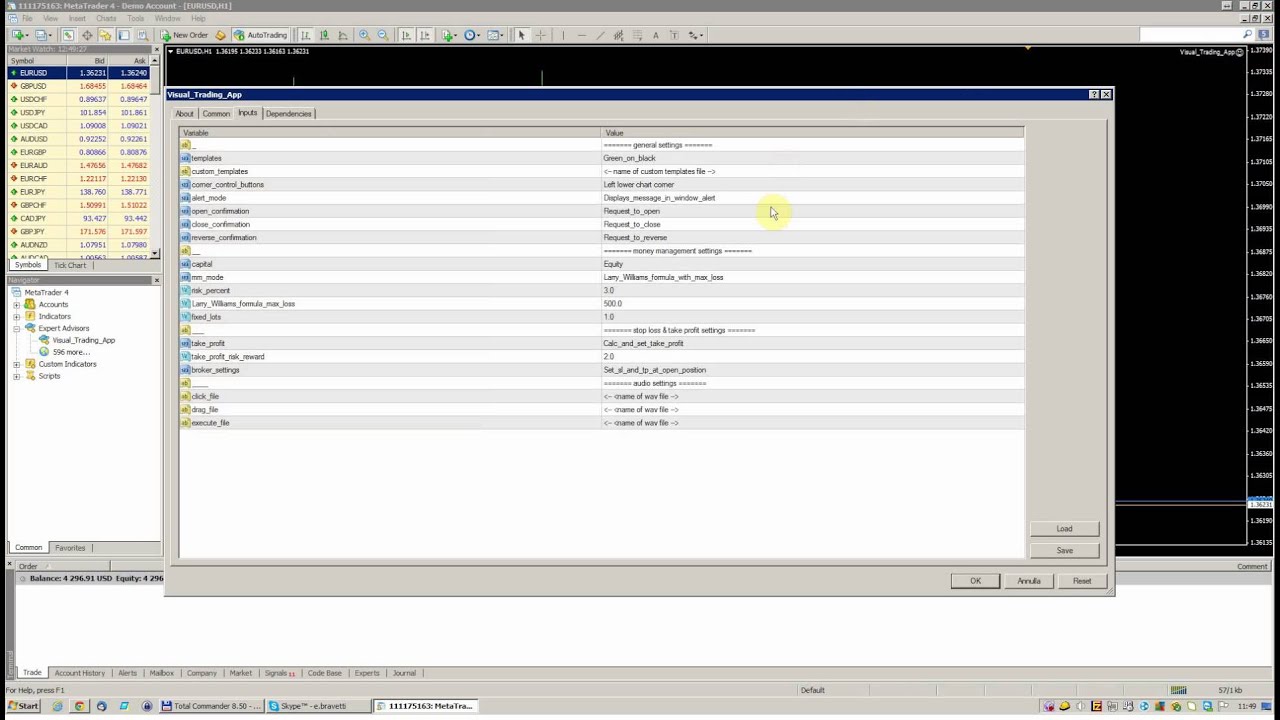Select the Crosshair tool in toolbar
Viewport: 1280px width, 720px height.
tap(540, 35)
